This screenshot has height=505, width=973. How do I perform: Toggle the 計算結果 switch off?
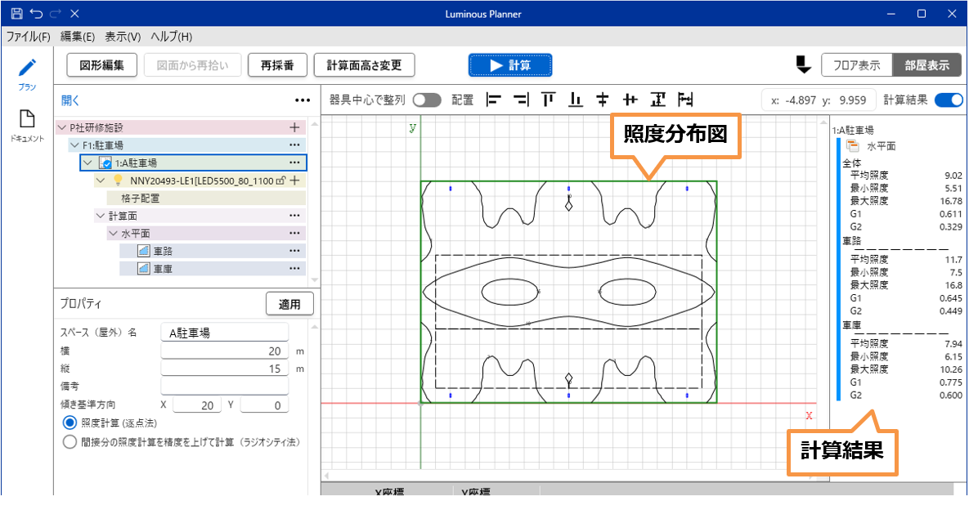949,100
